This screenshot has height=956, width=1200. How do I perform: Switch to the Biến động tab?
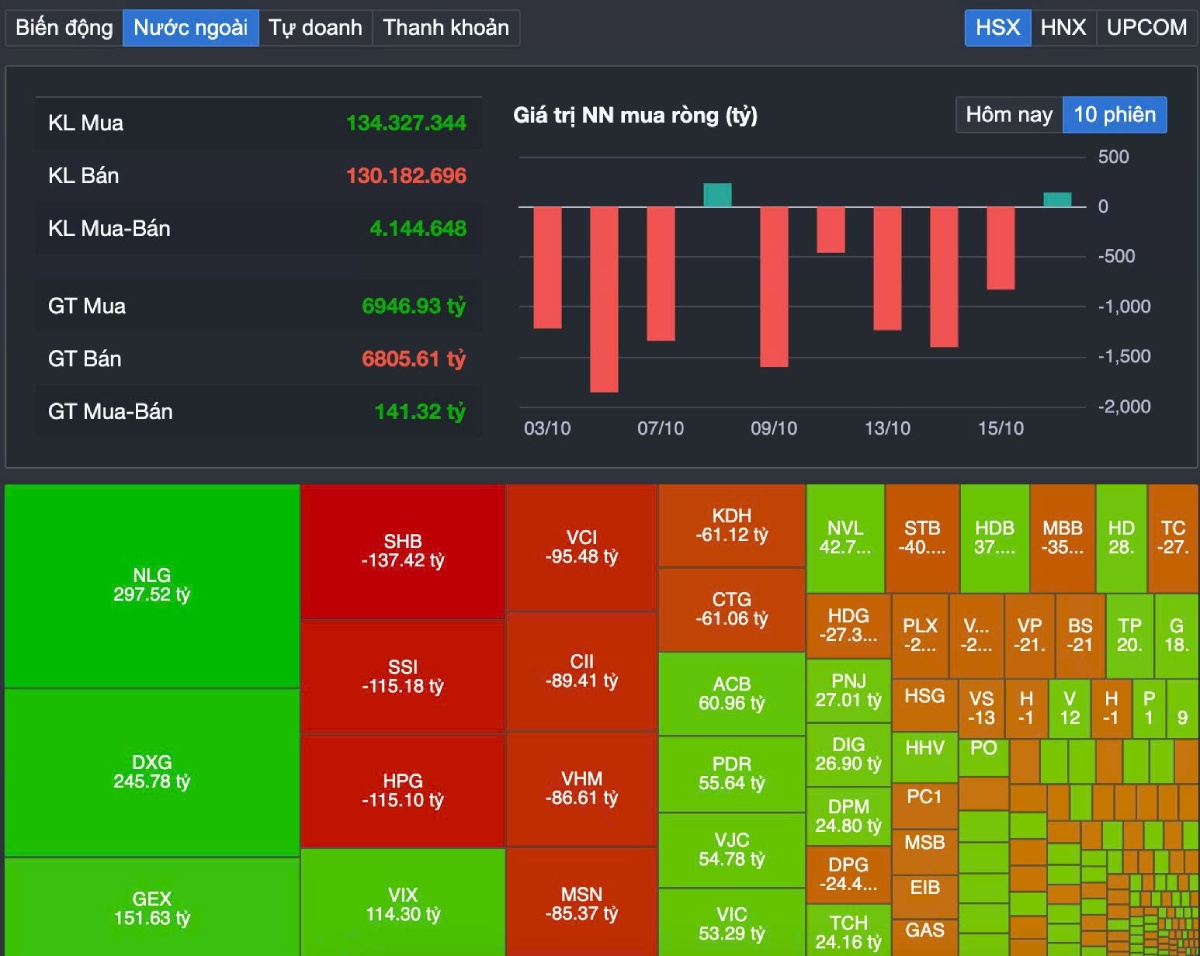[64, 27]
